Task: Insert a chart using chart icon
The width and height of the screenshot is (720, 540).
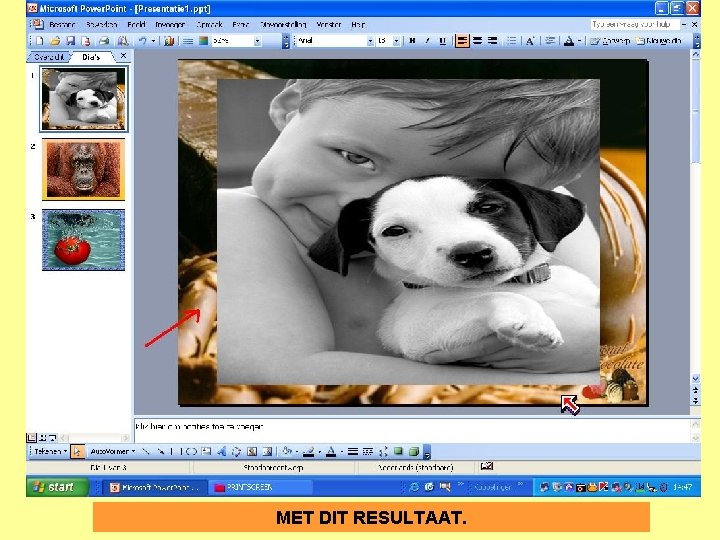Action: point(169,41)
